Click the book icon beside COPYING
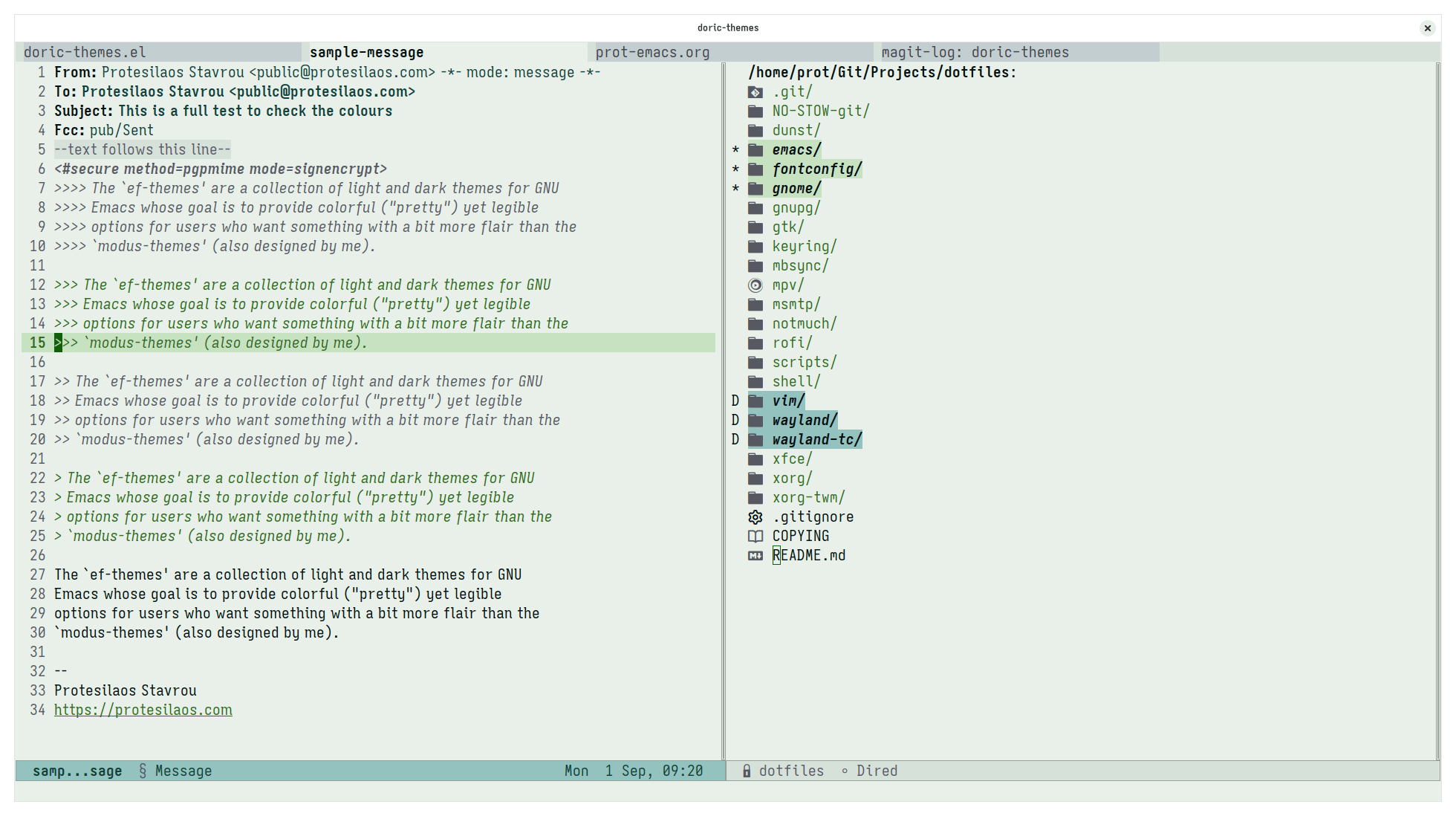 tap(755, 537)
